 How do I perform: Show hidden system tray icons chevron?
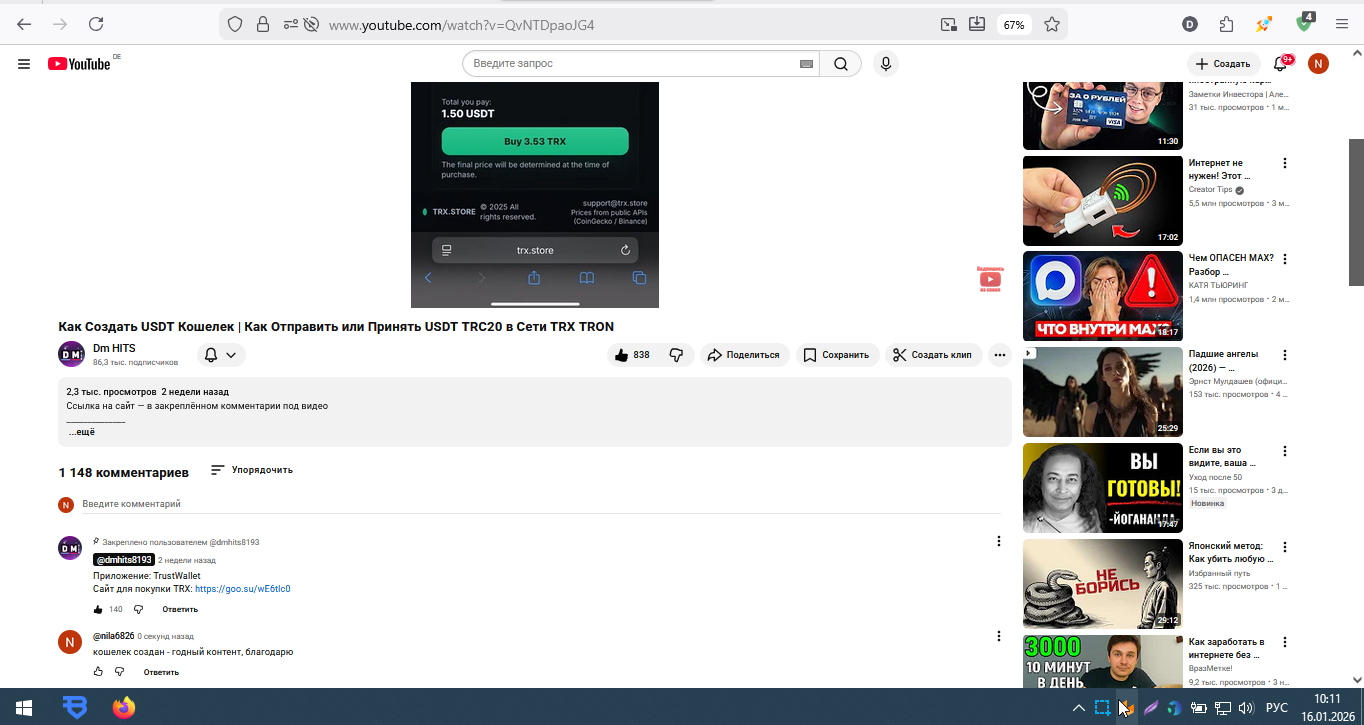click(x=1078, y=708)
